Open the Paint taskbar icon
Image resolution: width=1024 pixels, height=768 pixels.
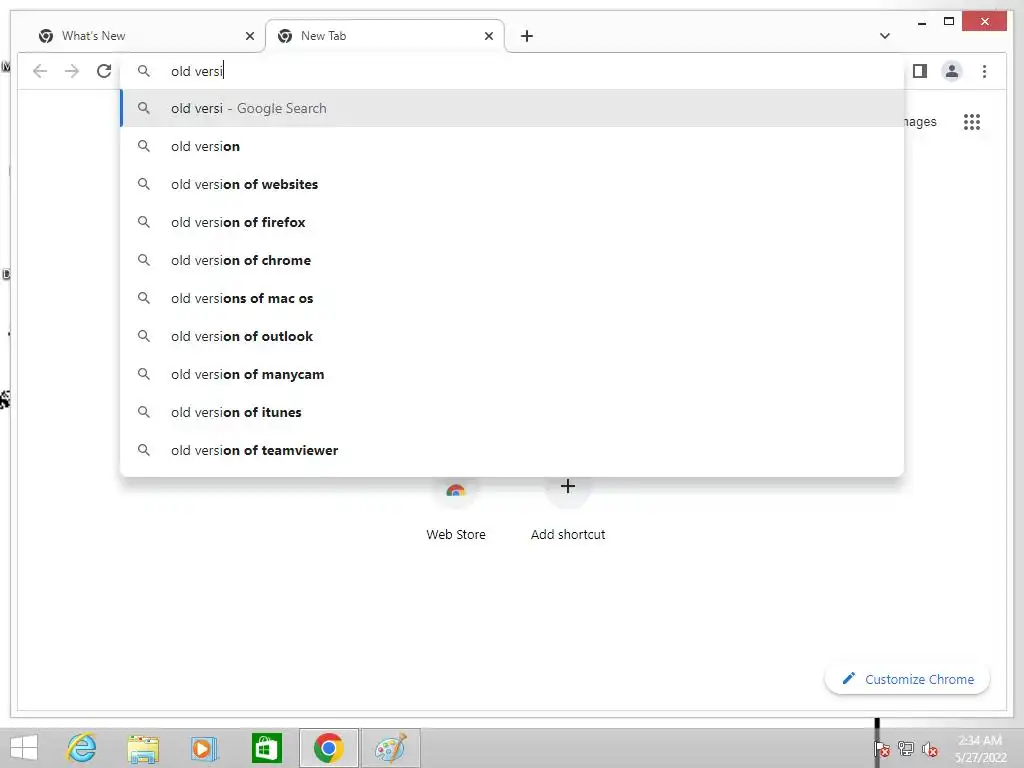pos(391,748)
